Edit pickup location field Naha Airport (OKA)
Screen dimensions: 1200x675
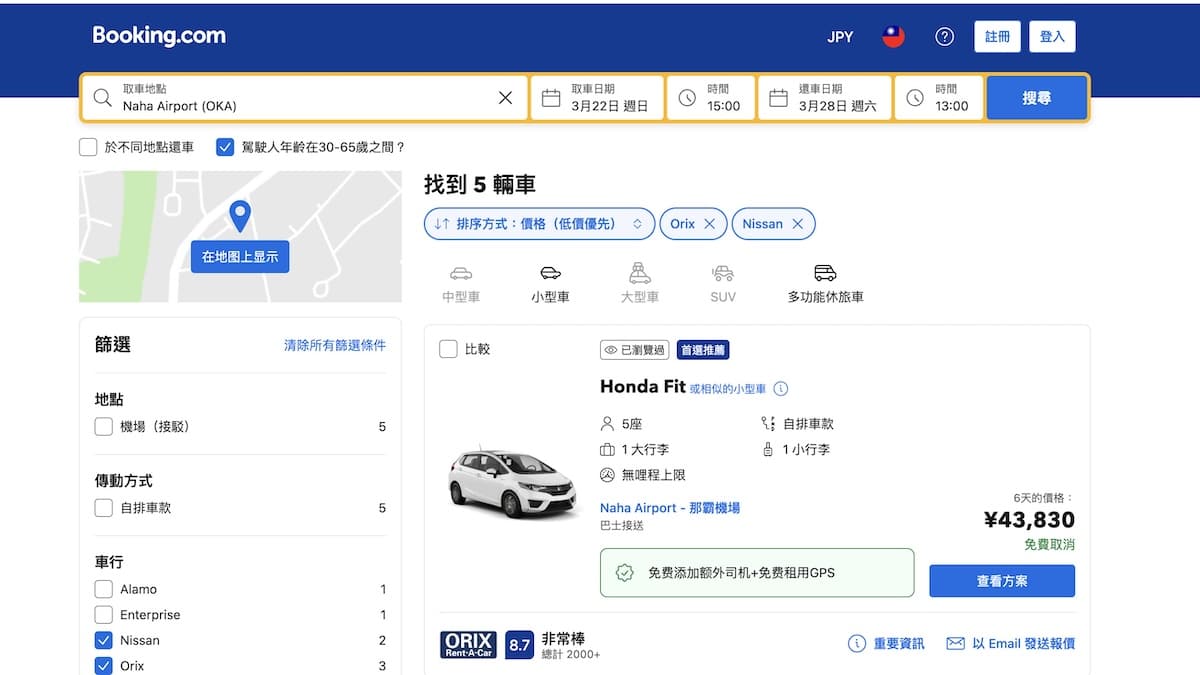(304, 98)
